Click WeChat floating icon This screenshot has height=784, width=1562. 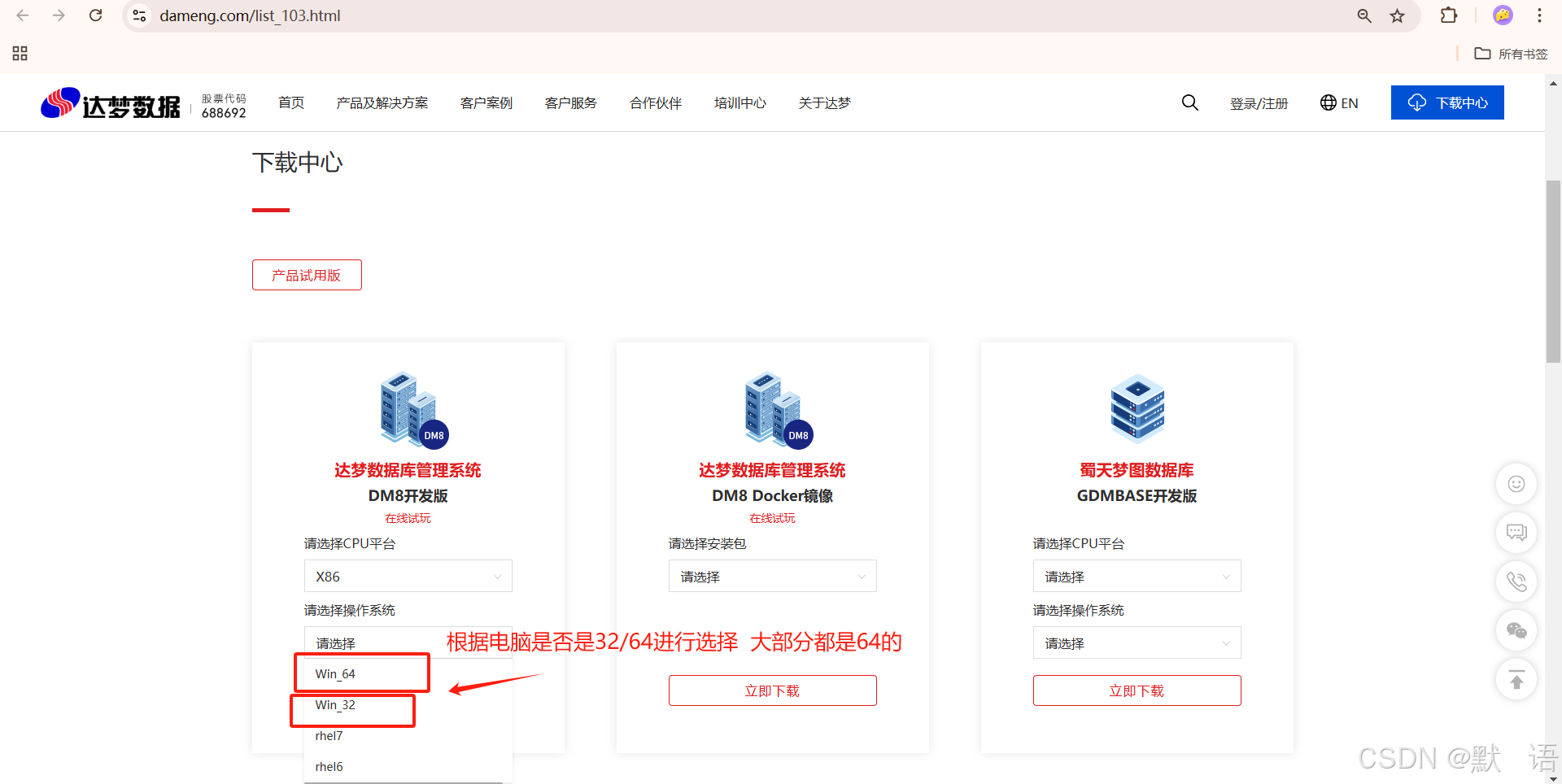pos(1516,630)
